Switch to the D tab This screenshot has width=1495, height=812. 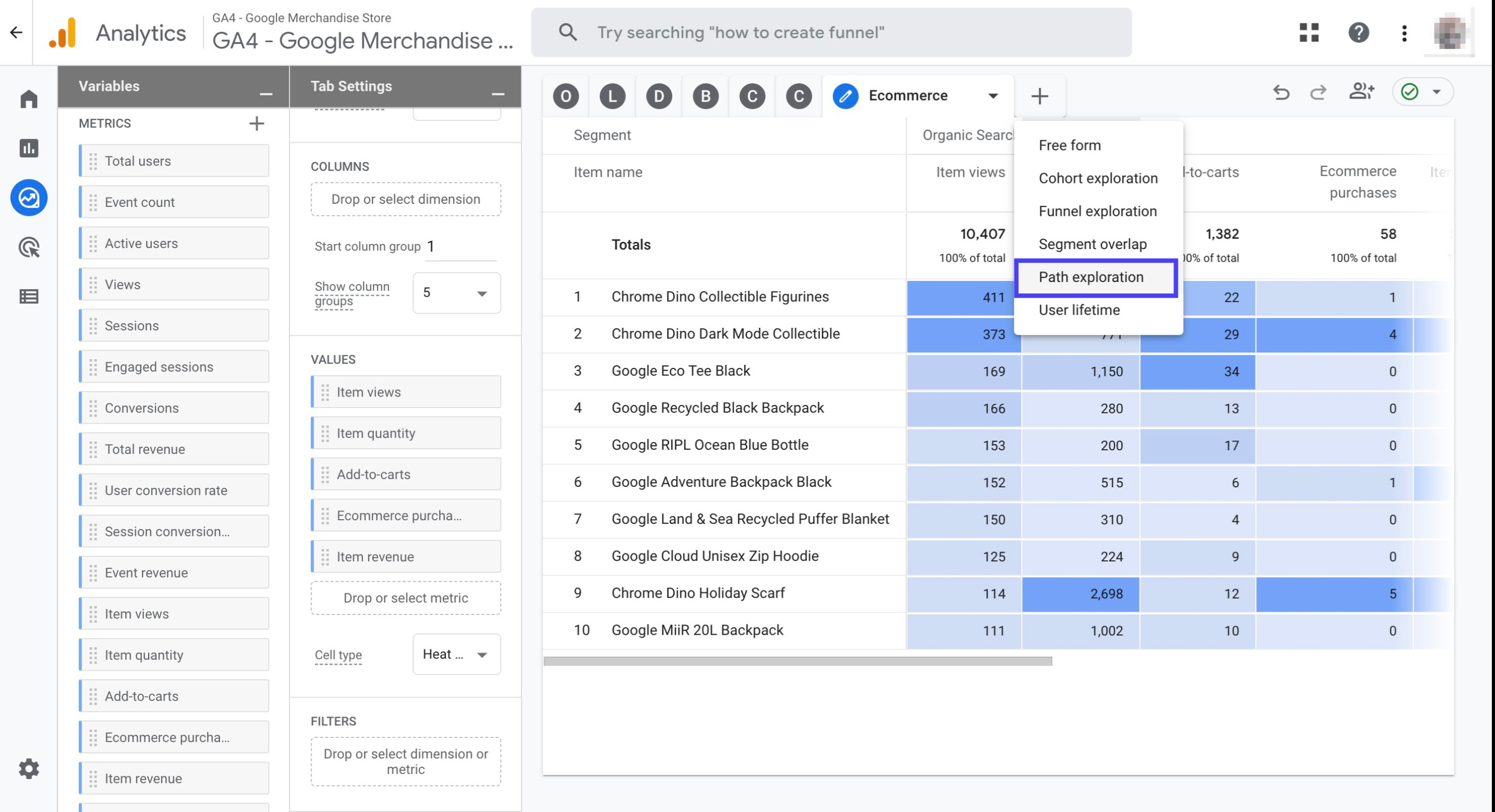pos(659,96)
